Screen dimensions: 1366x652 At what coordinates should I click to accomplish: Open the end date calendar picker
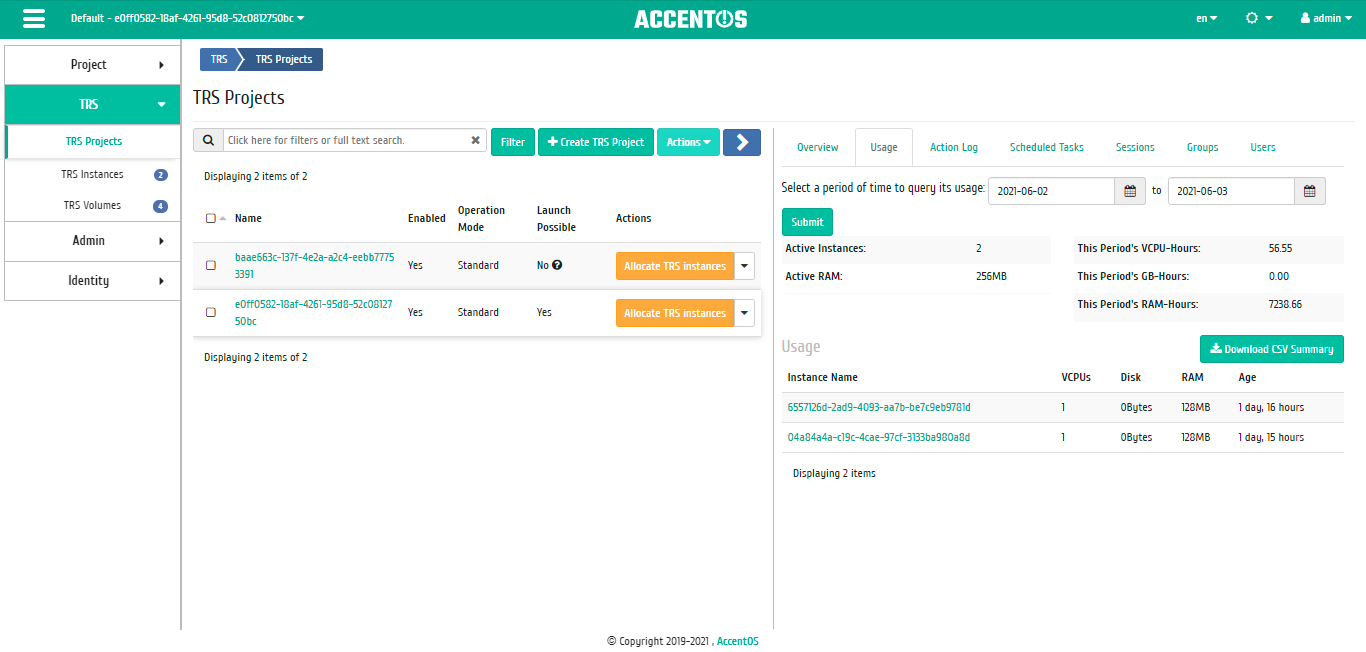tap(1310, 191)
